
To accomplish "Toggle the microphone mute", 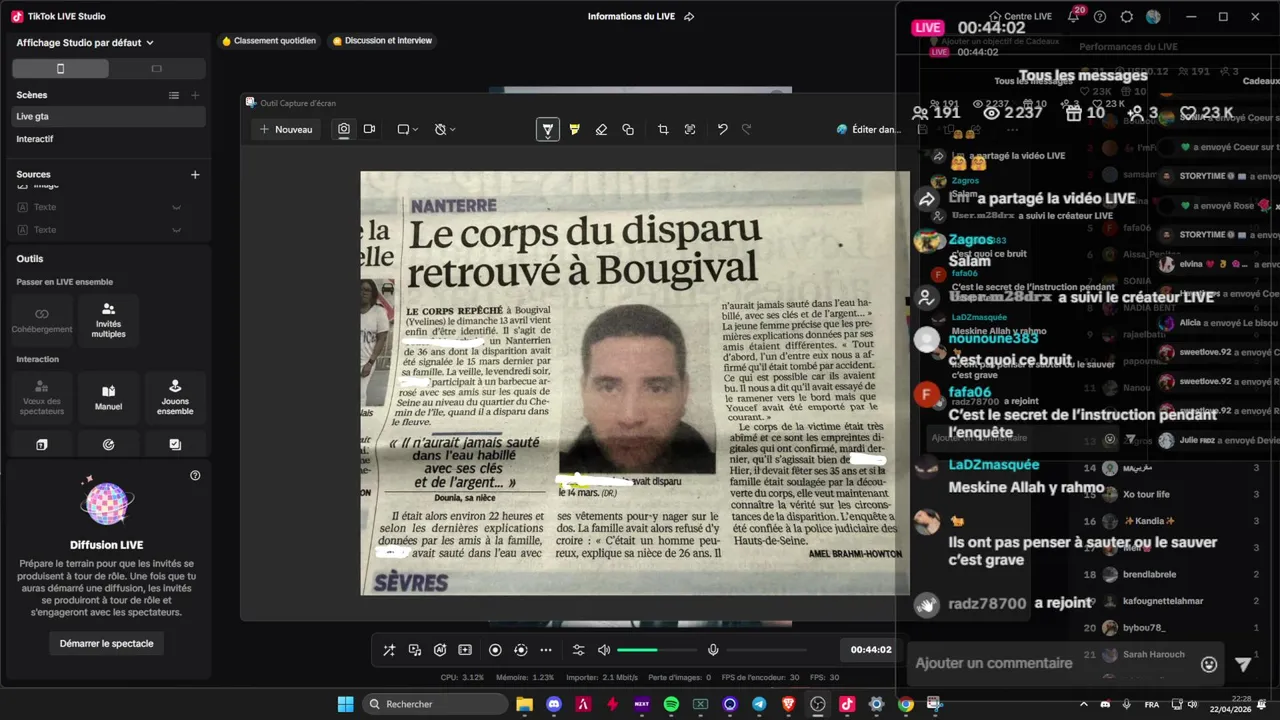I will click(713, 650).
